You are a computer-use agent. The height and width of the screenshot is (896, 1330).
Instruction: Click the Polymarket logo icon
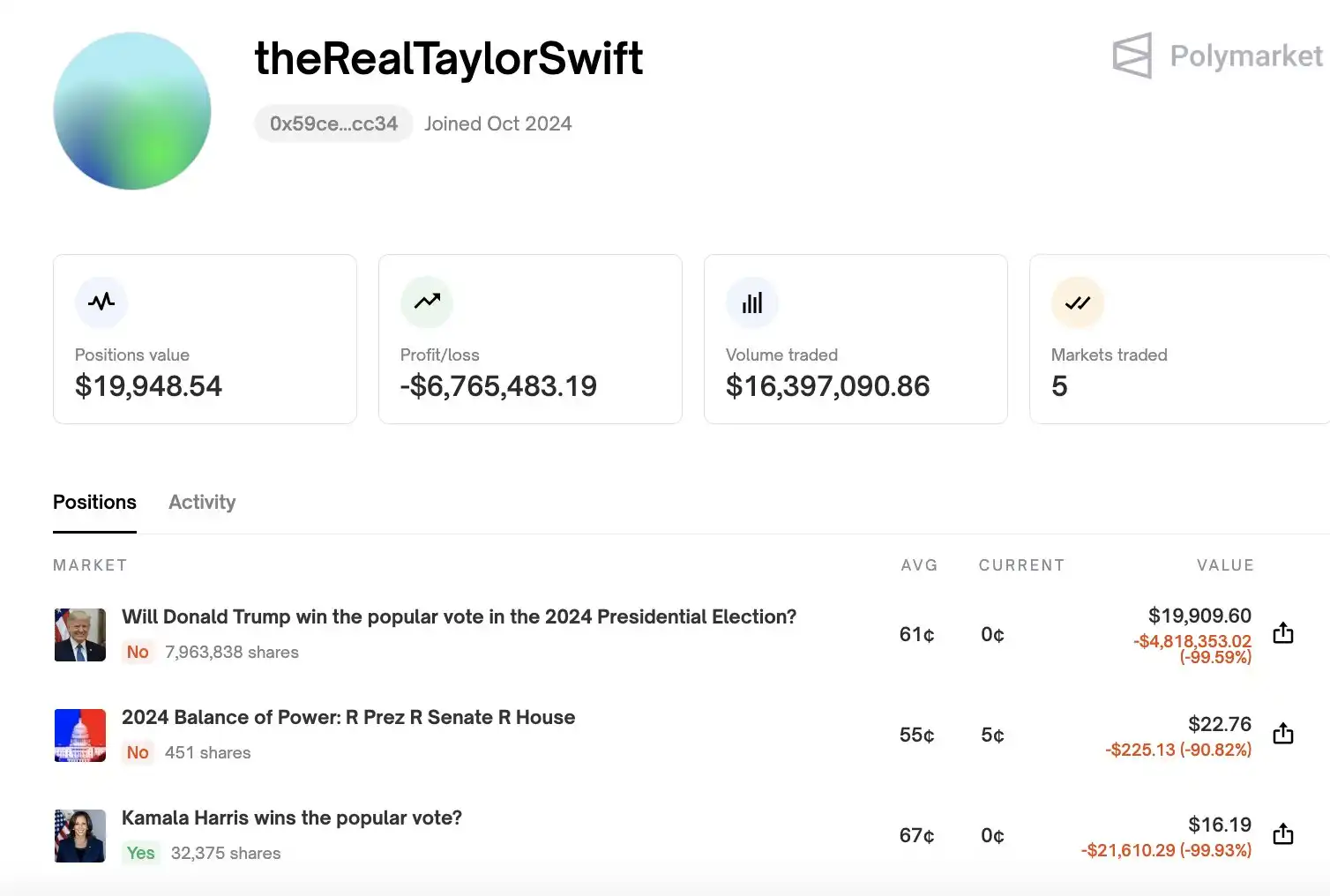1132,56
